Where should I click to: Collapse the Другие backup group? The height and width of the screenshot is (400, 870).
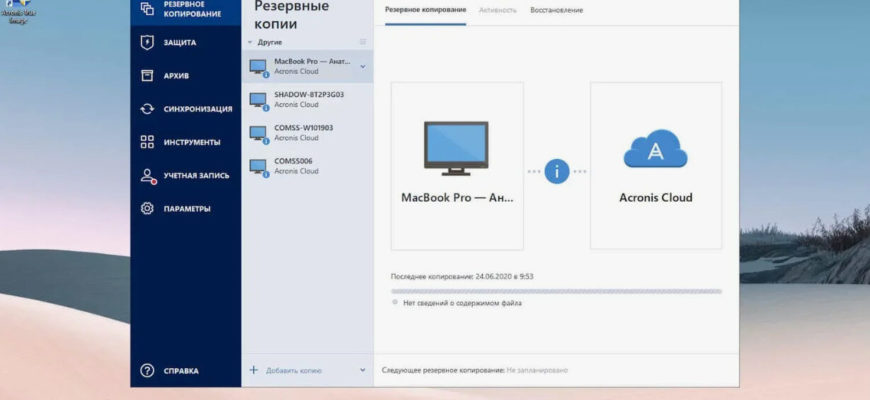[x=250, y=43]
